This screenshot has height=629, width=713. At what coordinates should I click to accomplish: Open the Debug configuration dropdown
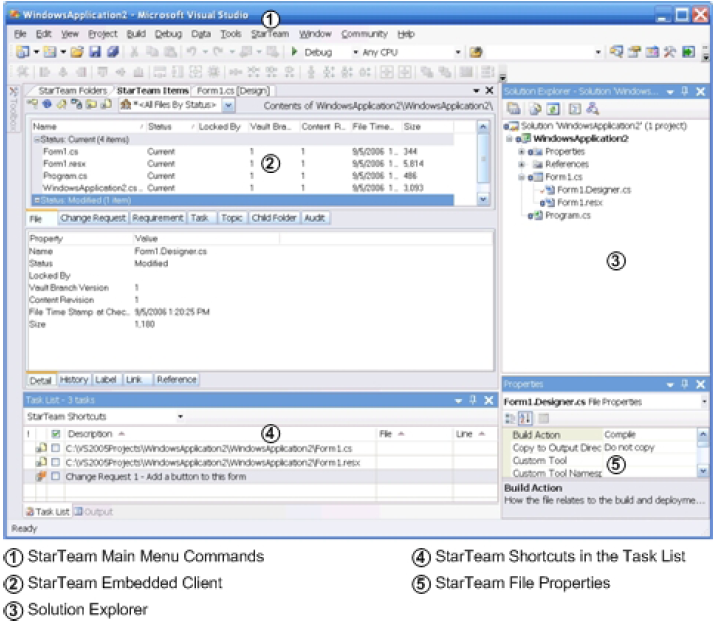pos(356,52)
